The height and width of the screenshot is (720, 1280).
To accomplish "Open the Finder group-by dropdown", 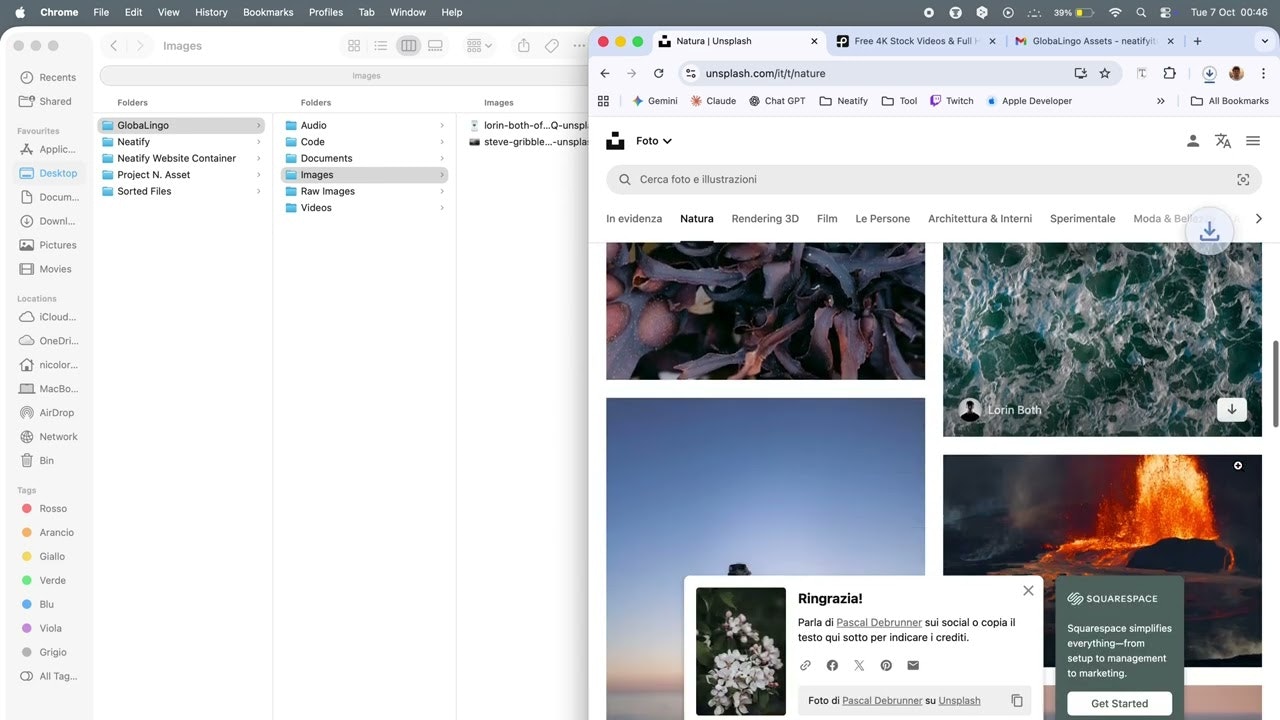I will [x=477, y=45].
